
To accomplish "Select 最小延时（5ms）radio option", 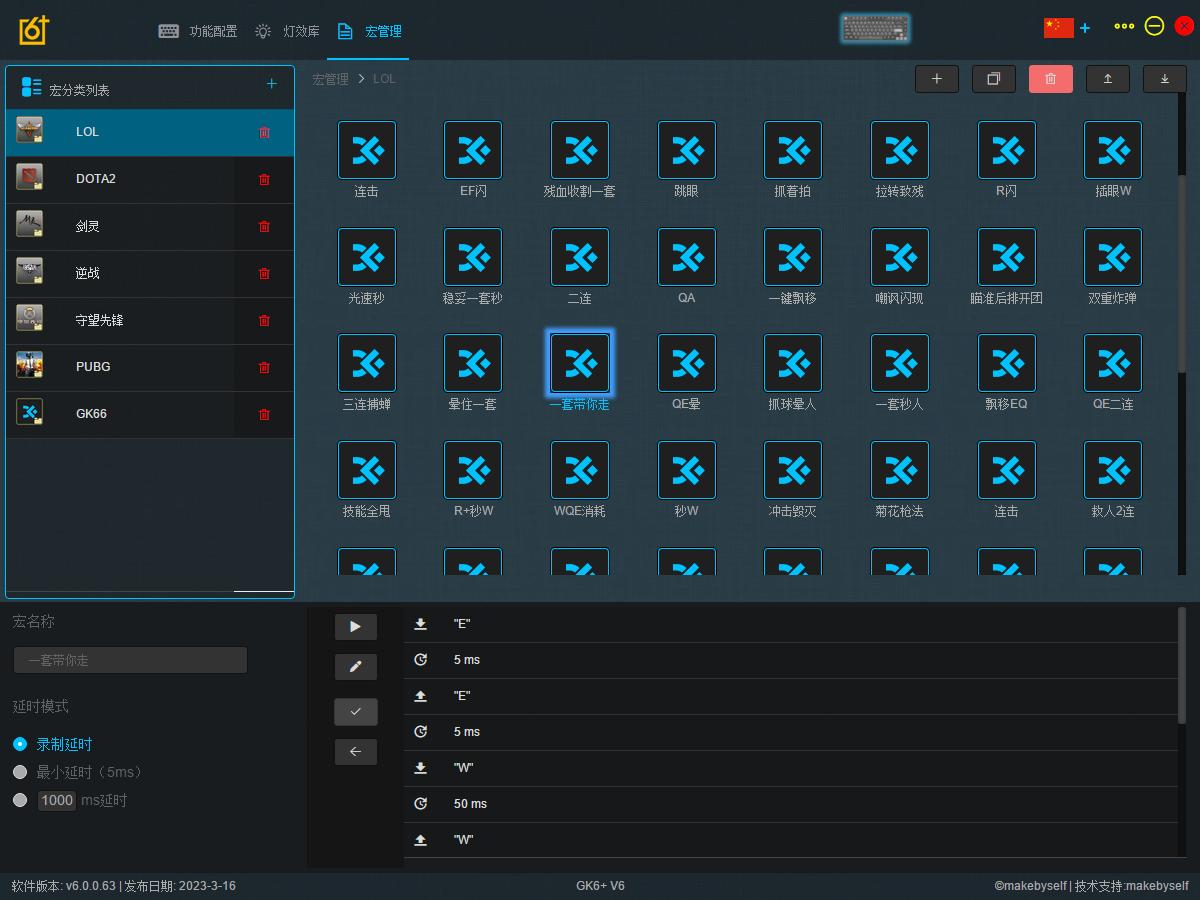I will (x=20, y=772).
